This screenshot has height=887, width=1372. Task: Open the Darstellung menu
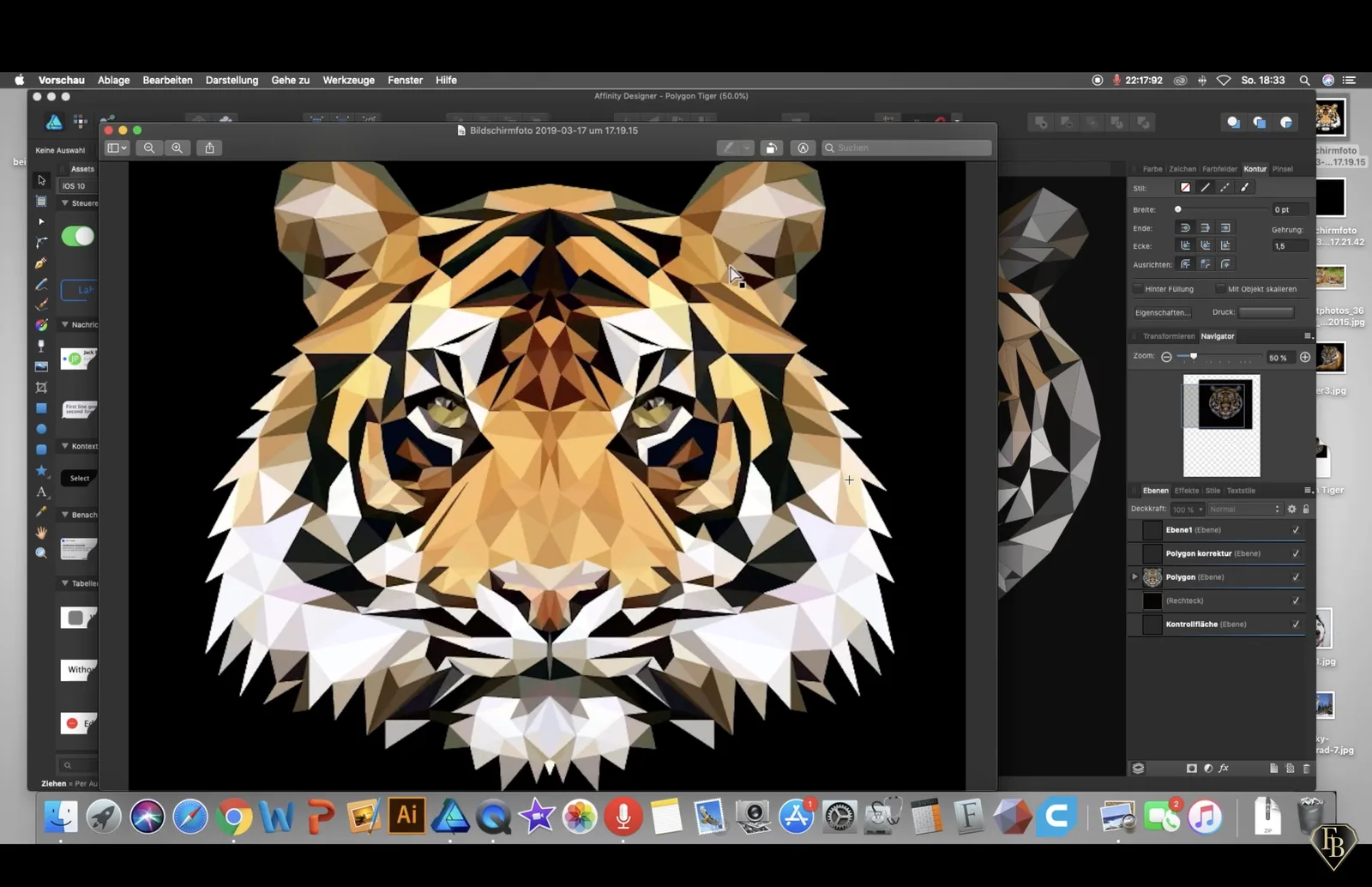pos(232,80)
